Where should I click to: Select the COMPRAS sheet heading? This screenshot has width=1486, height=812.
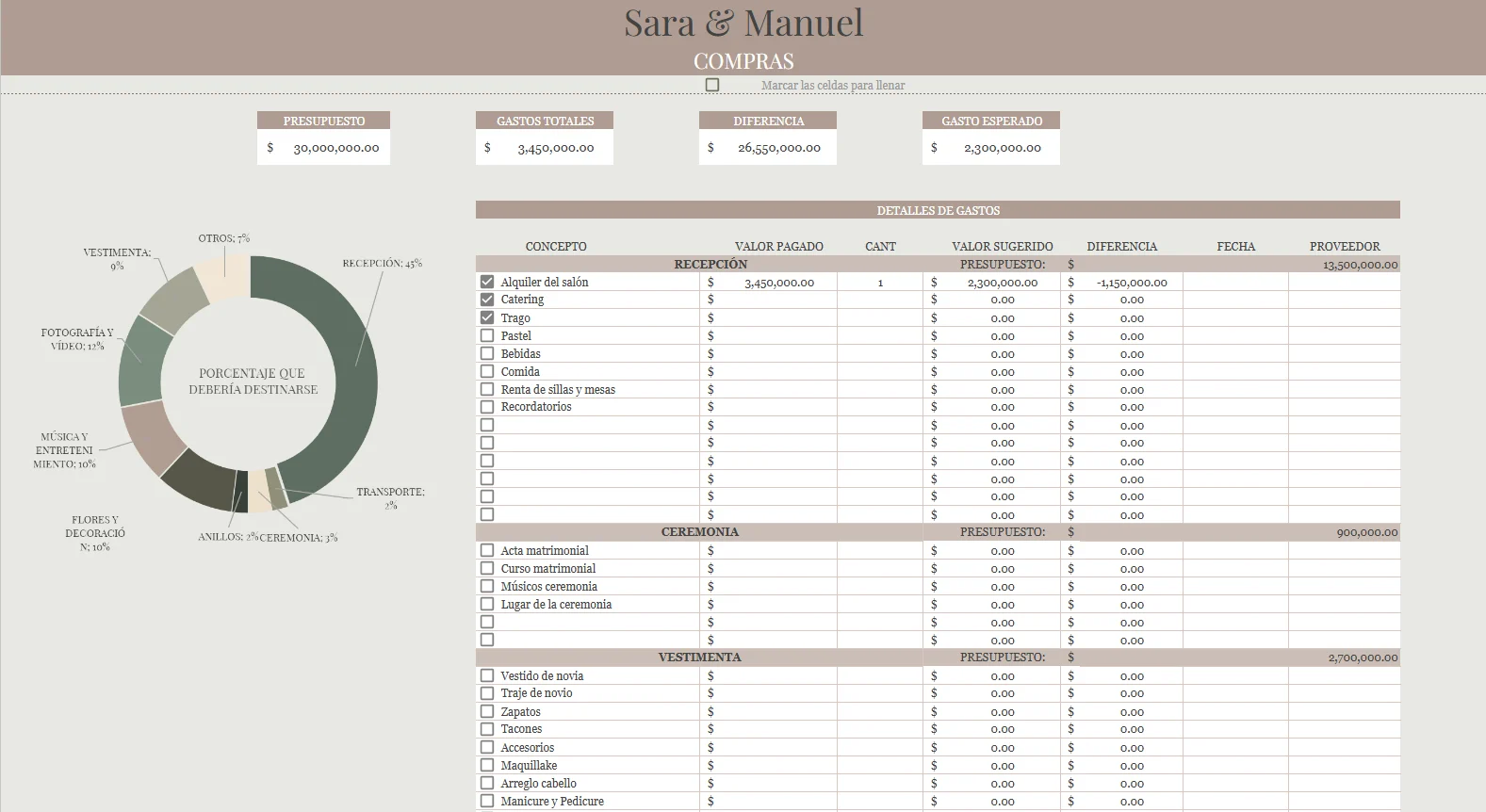point(743,61)
